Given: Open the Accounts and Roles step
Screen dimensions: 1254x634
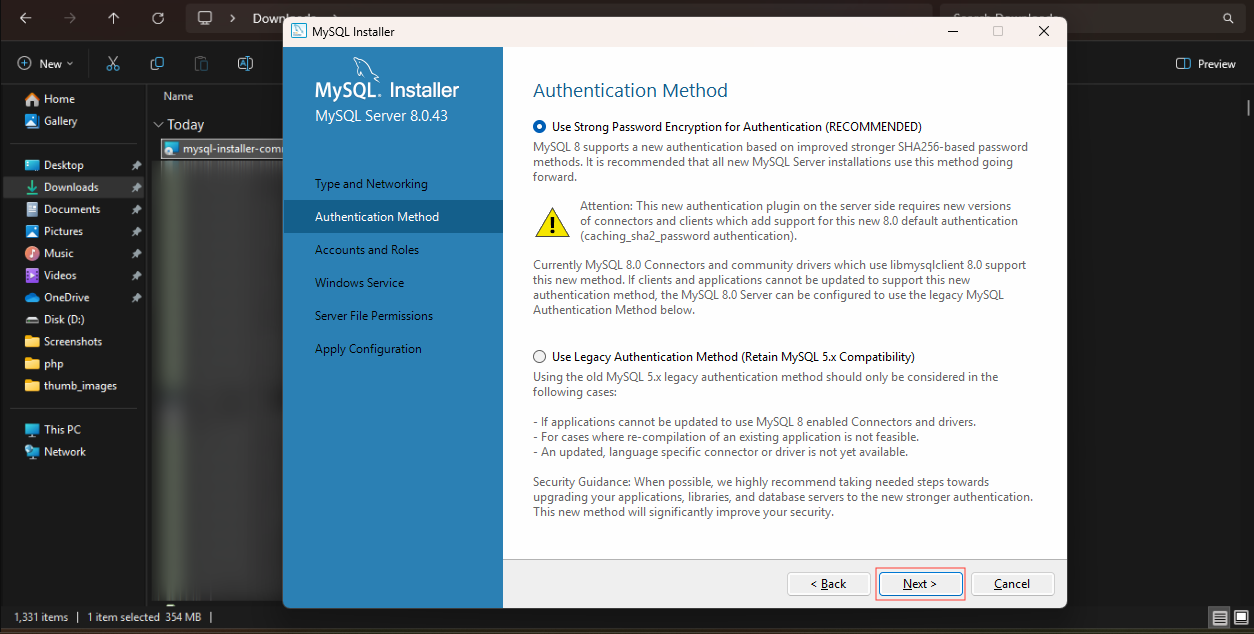Looking at the screenshot, I should (x=367, y=250).
